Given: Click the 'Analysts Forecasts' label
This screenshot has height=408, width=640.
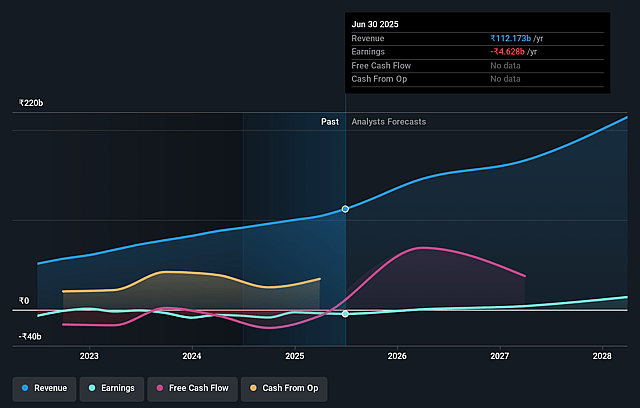Looking at the screenshot, I should coord(389,122).
